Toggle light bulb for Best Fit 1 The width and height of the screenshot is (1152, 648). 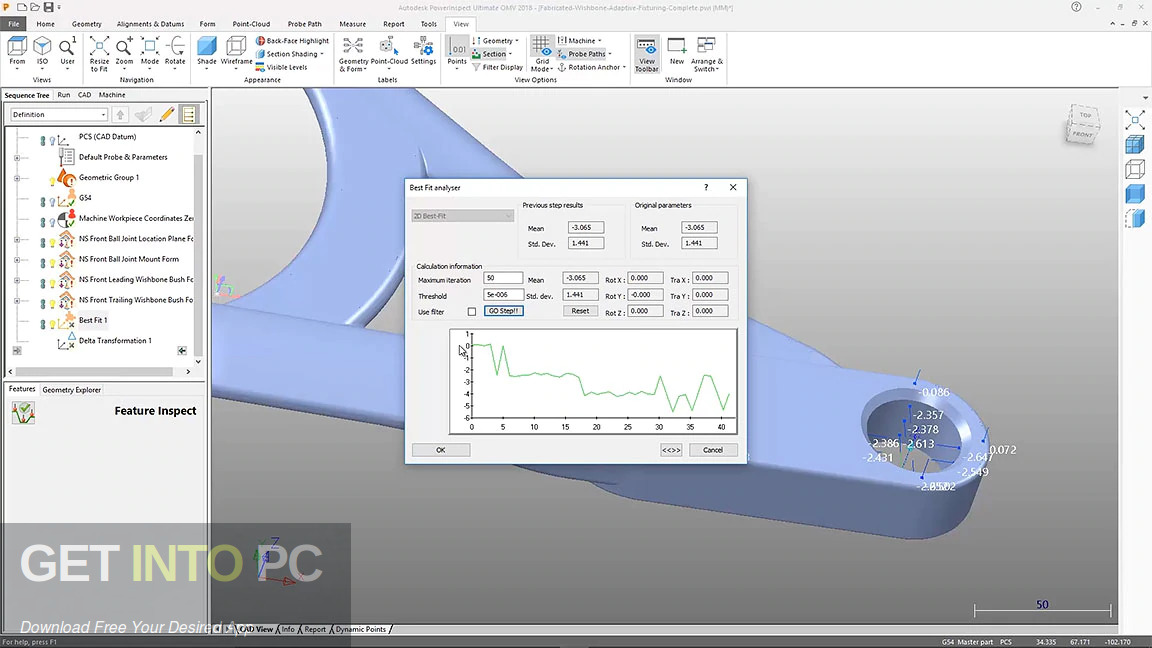52,323
